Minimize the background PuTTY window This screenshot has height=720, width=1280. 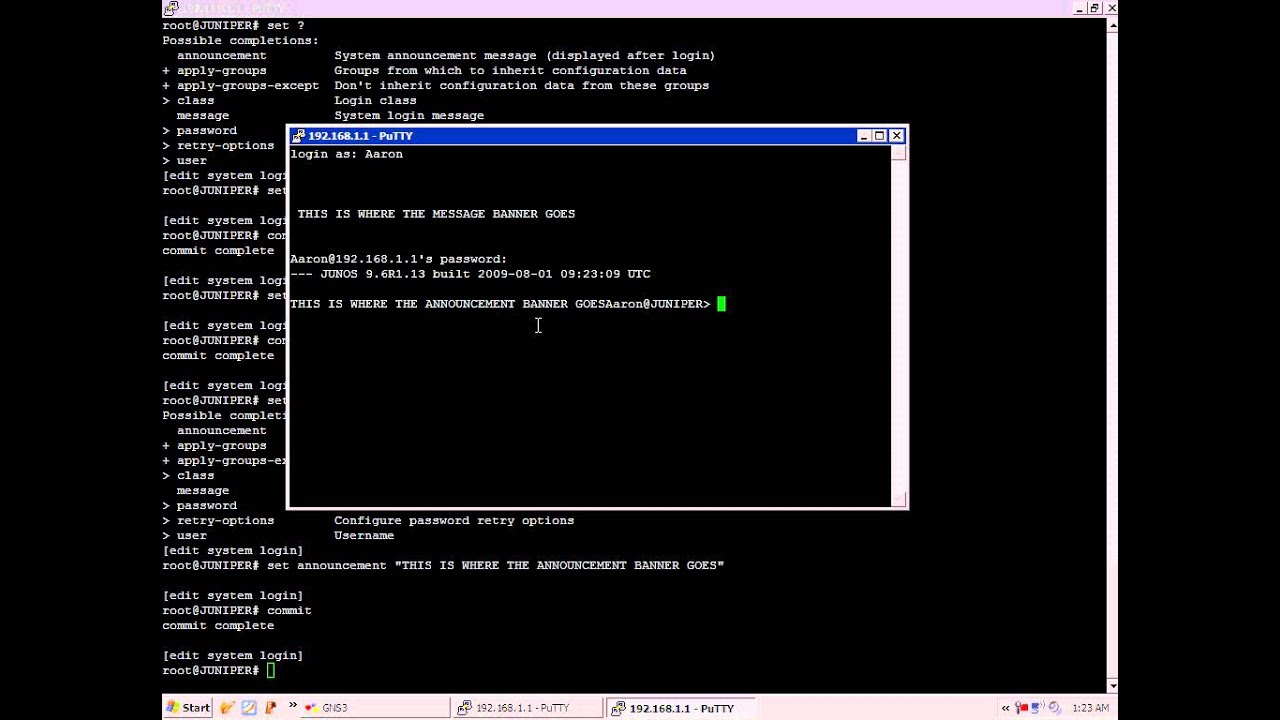coord(1079,8)
